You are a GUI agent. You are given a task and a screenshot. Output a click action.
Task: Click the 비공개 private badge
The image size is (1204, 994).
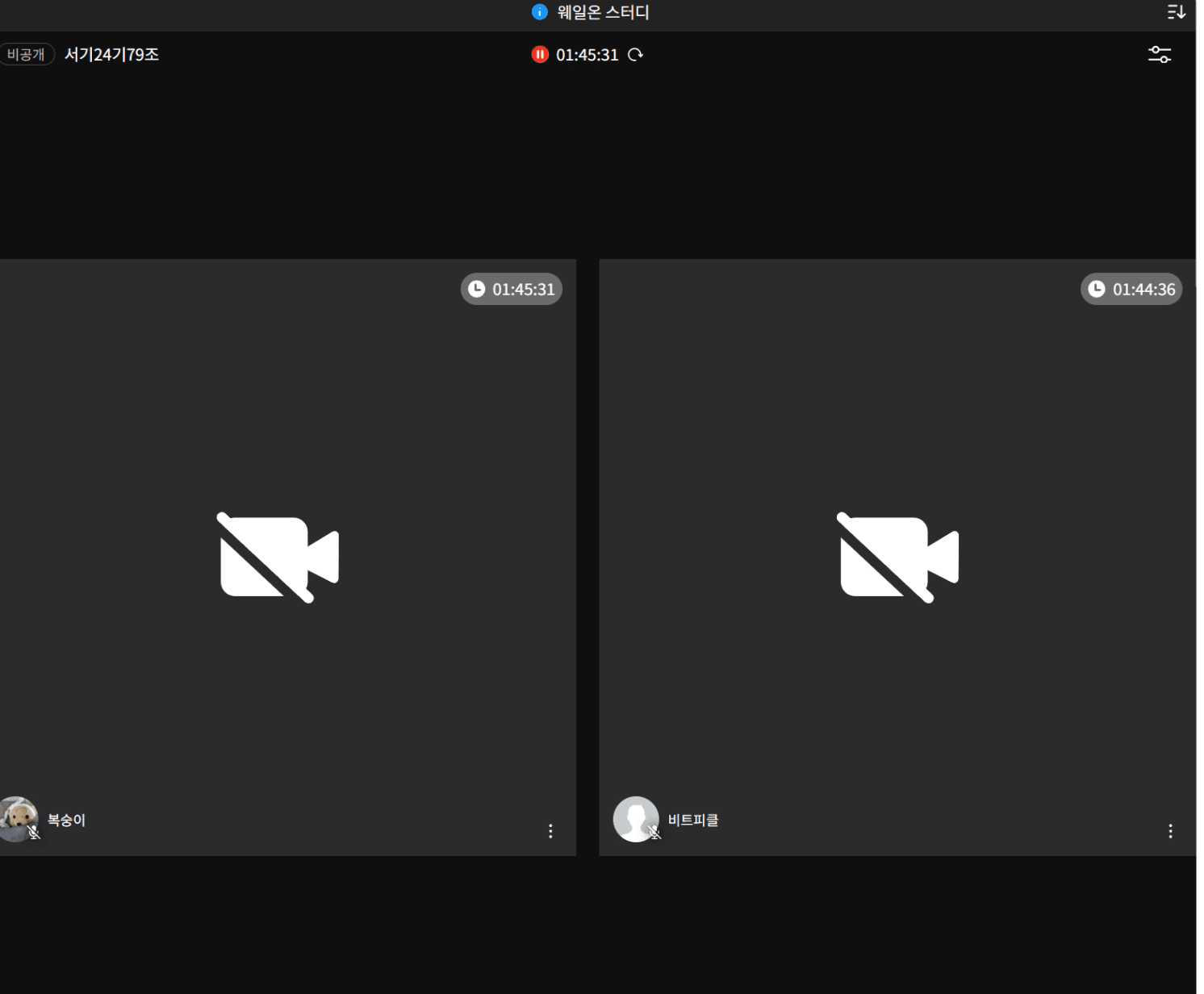click(26, 54)
